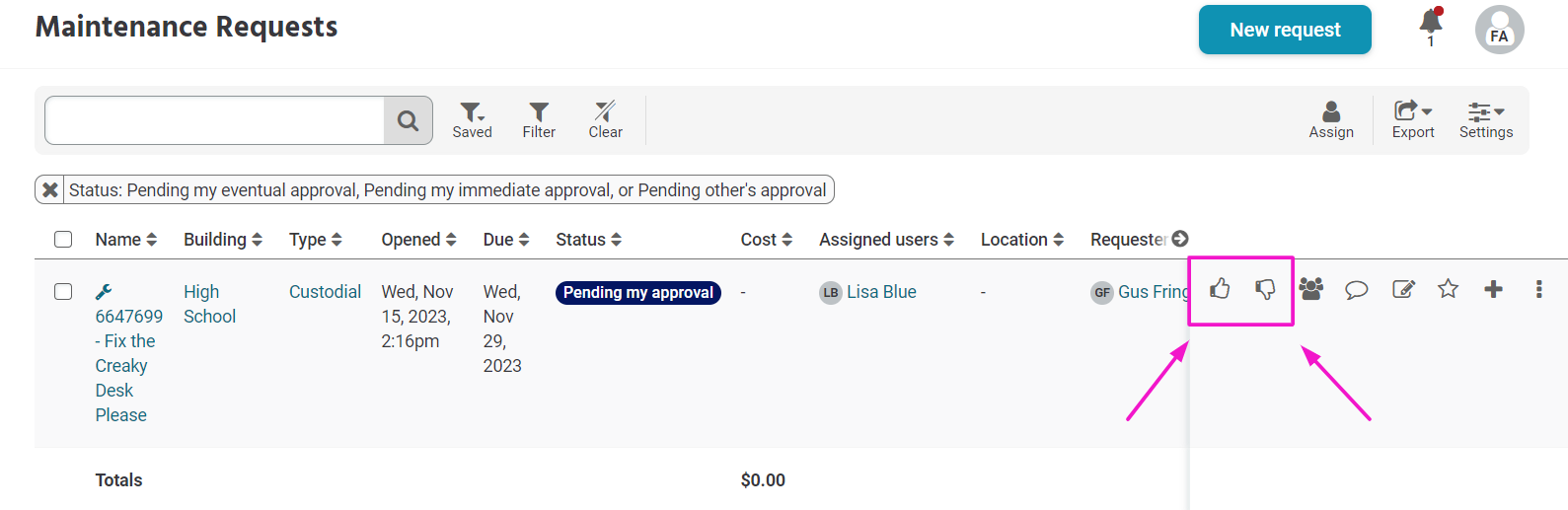1568x510 pixels.
Task: Star the Creaky Desk request
Action: [x=1448, y=288]
